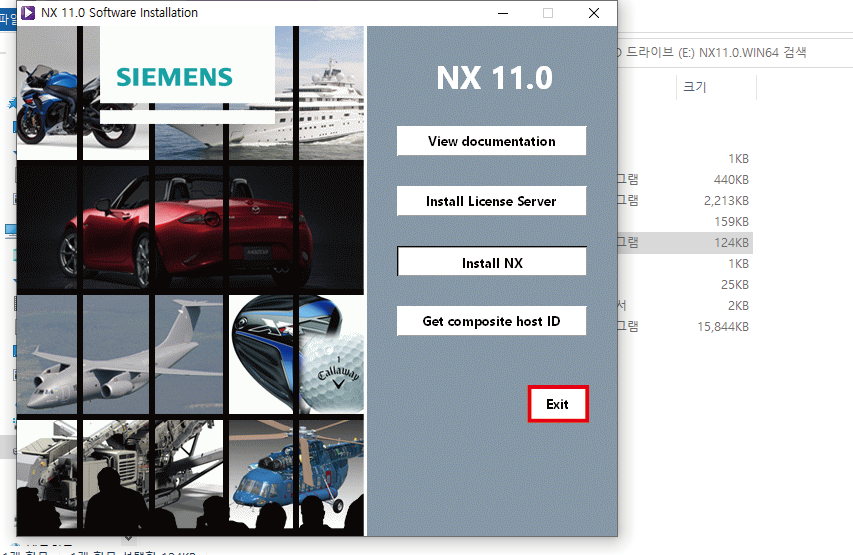Close the NX 11.0 Software Installation window
The image size is (853, 555).
click(594, 13)
